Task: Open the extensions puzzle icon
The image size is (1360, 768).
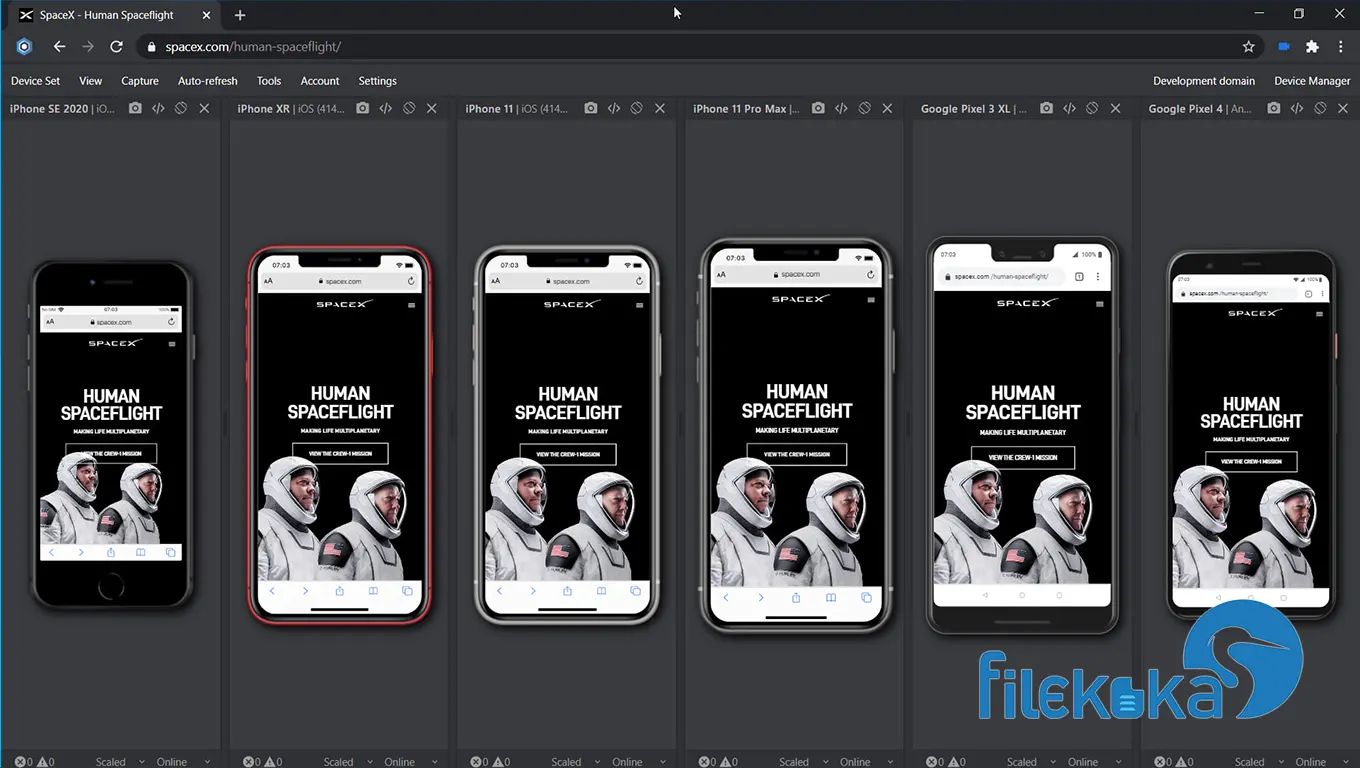Action: pyautogui.click(x=1312, y=47)
